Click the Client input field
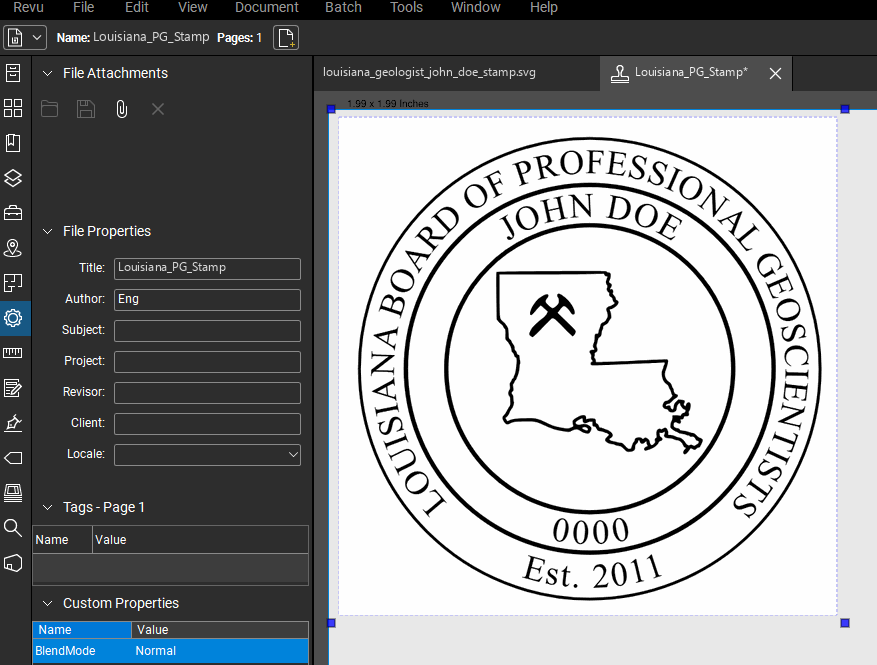Viewport: 877px width, 665px height. click(208, 424)
